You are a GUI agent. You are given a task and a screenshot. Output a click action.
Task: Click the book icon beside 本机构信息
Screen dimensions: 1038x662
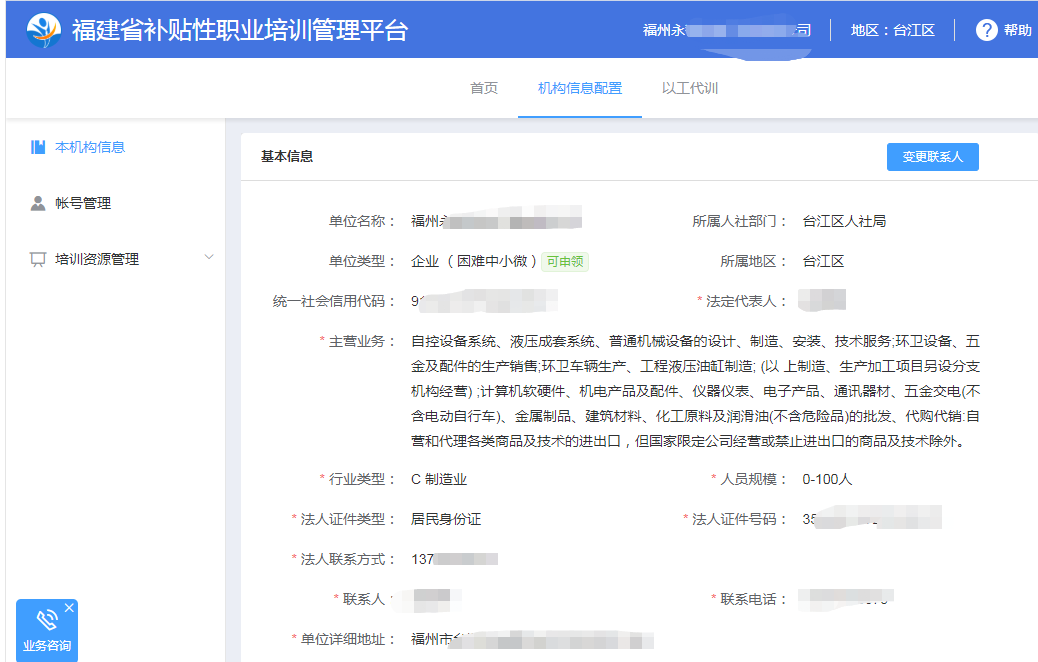coord(38,147)
